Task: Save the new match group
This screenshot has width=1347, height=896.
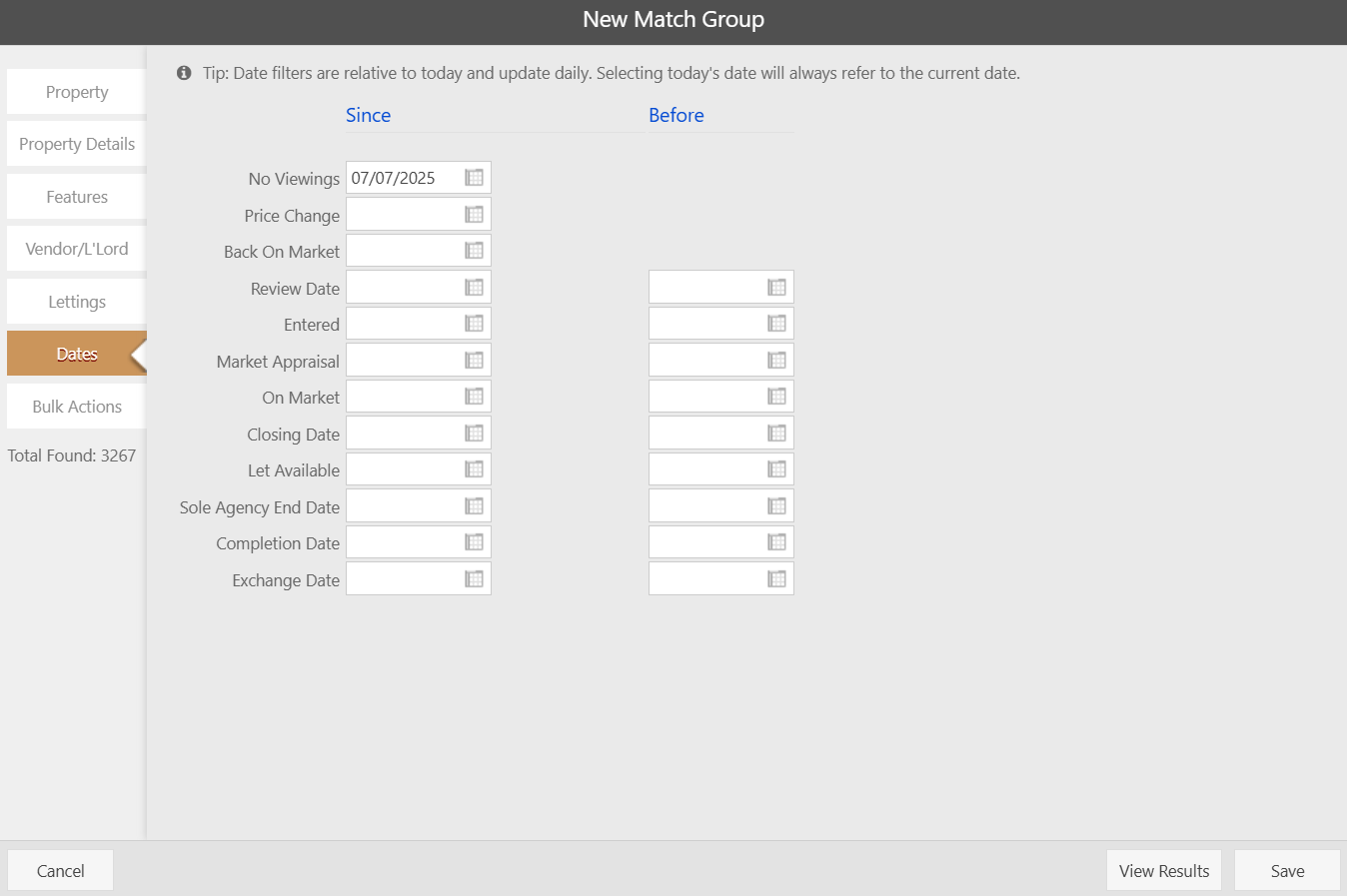Action: [x=1287, y=871]
